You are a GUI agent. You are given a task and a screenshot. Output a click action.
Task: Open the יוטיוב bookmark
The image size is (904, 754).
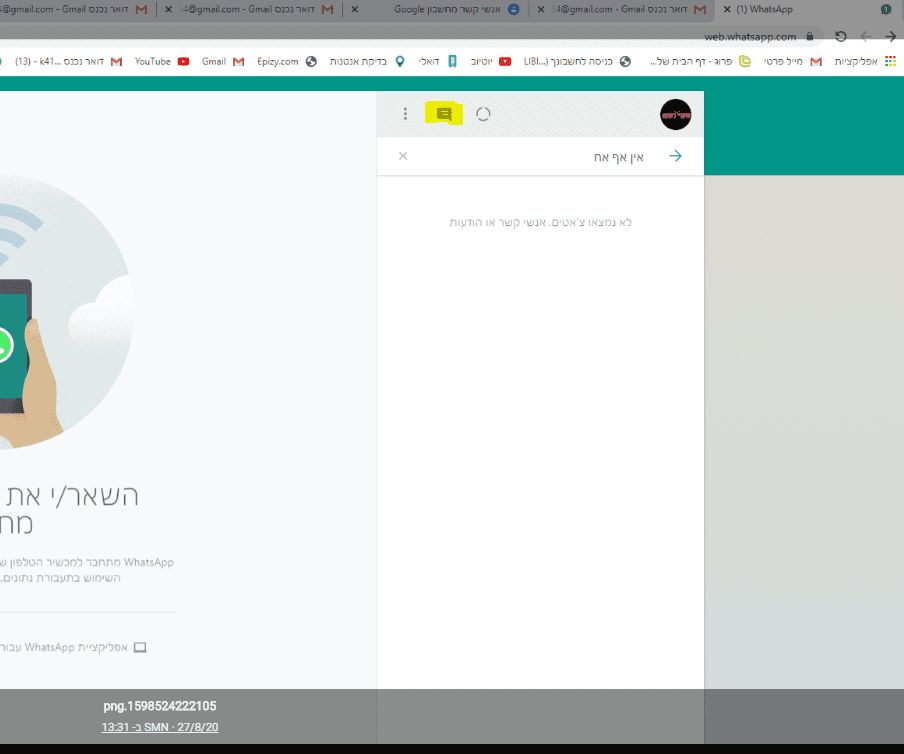click(491, 61)
